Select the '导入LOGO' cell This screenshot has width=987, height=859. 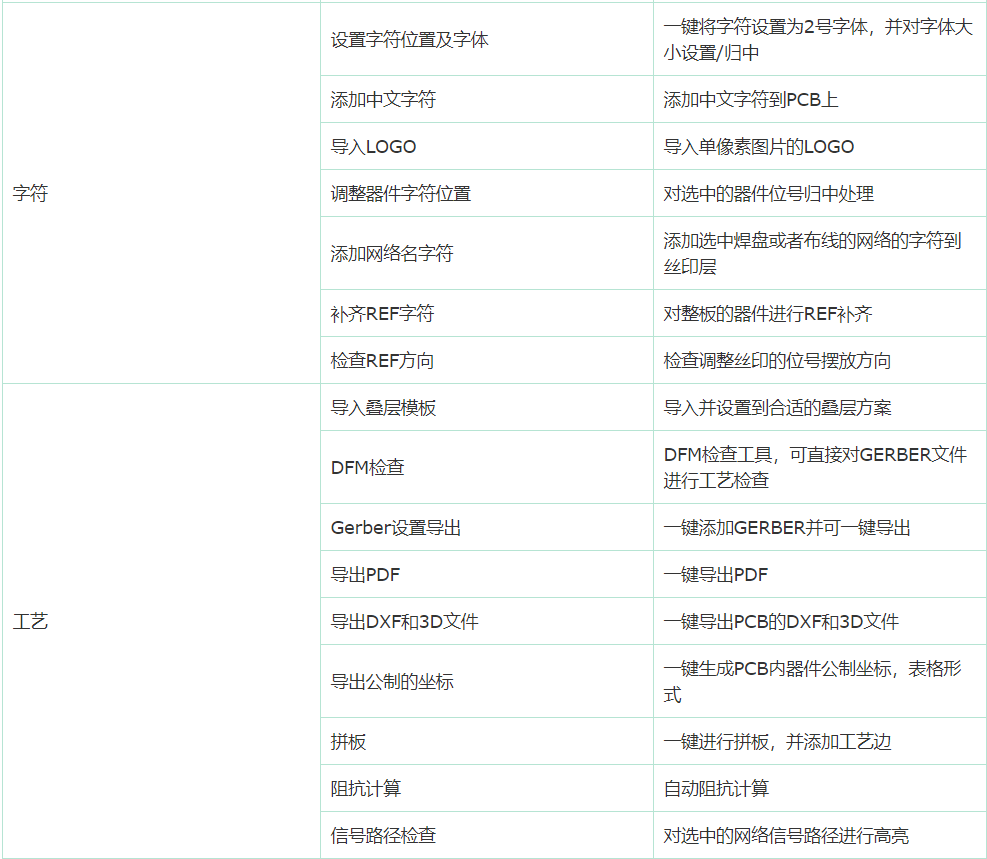(487, 146)
